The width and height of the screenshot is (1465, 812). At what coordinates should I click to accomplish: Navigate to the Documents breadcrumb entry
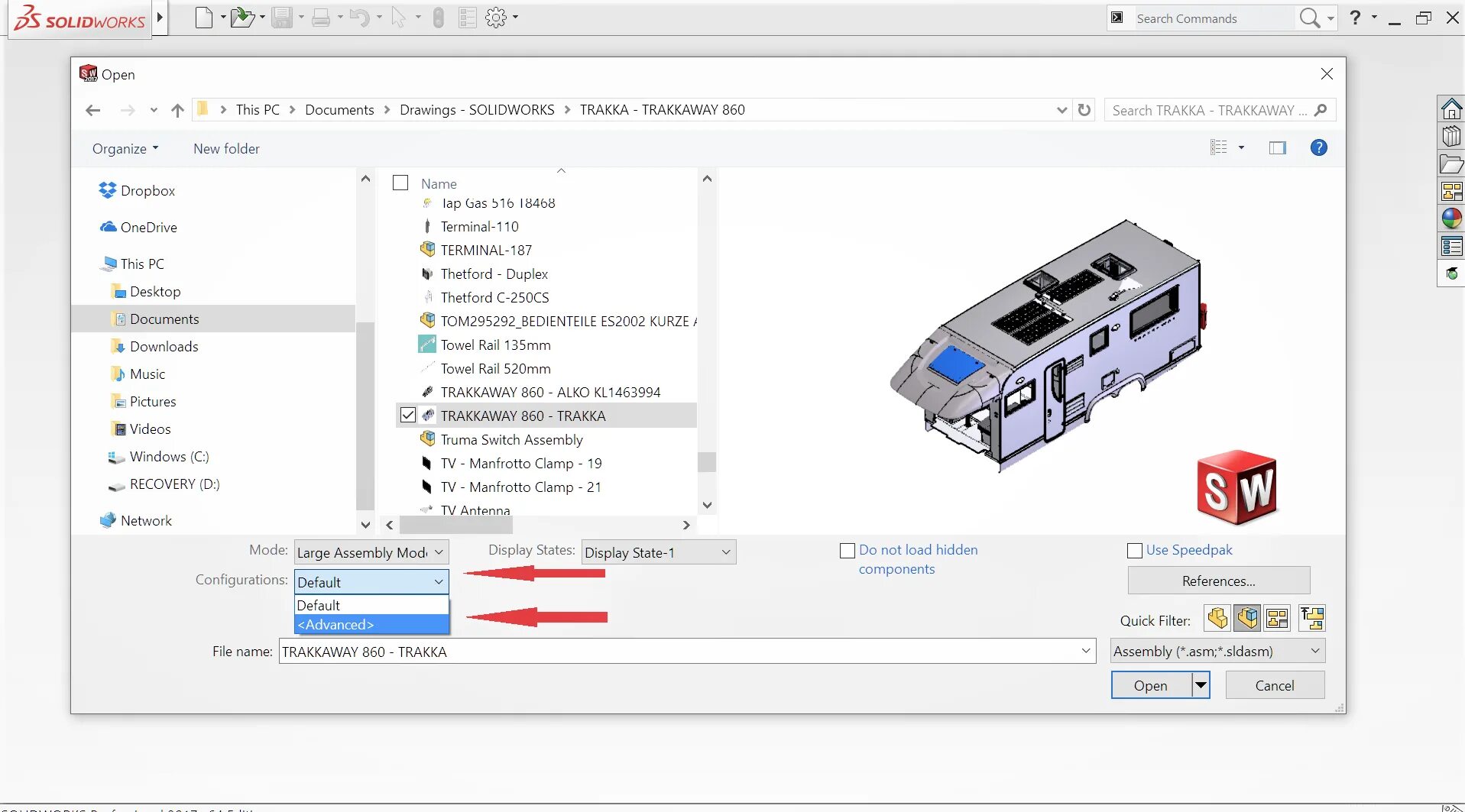[x=339, y=109]
